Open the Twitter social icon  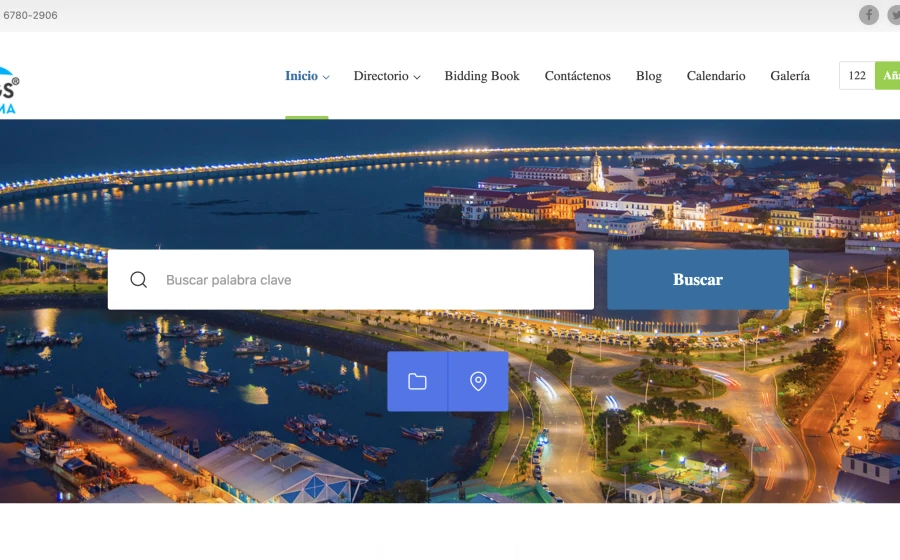894,15
